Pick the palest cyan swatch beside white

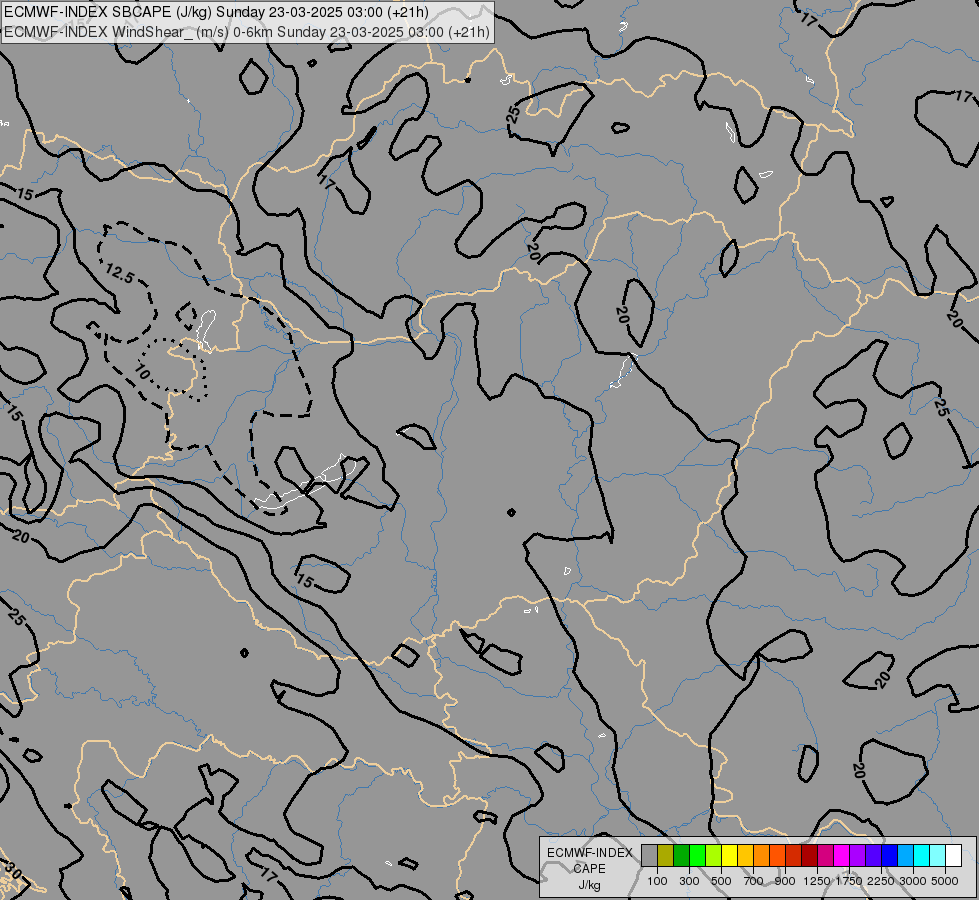937,855
